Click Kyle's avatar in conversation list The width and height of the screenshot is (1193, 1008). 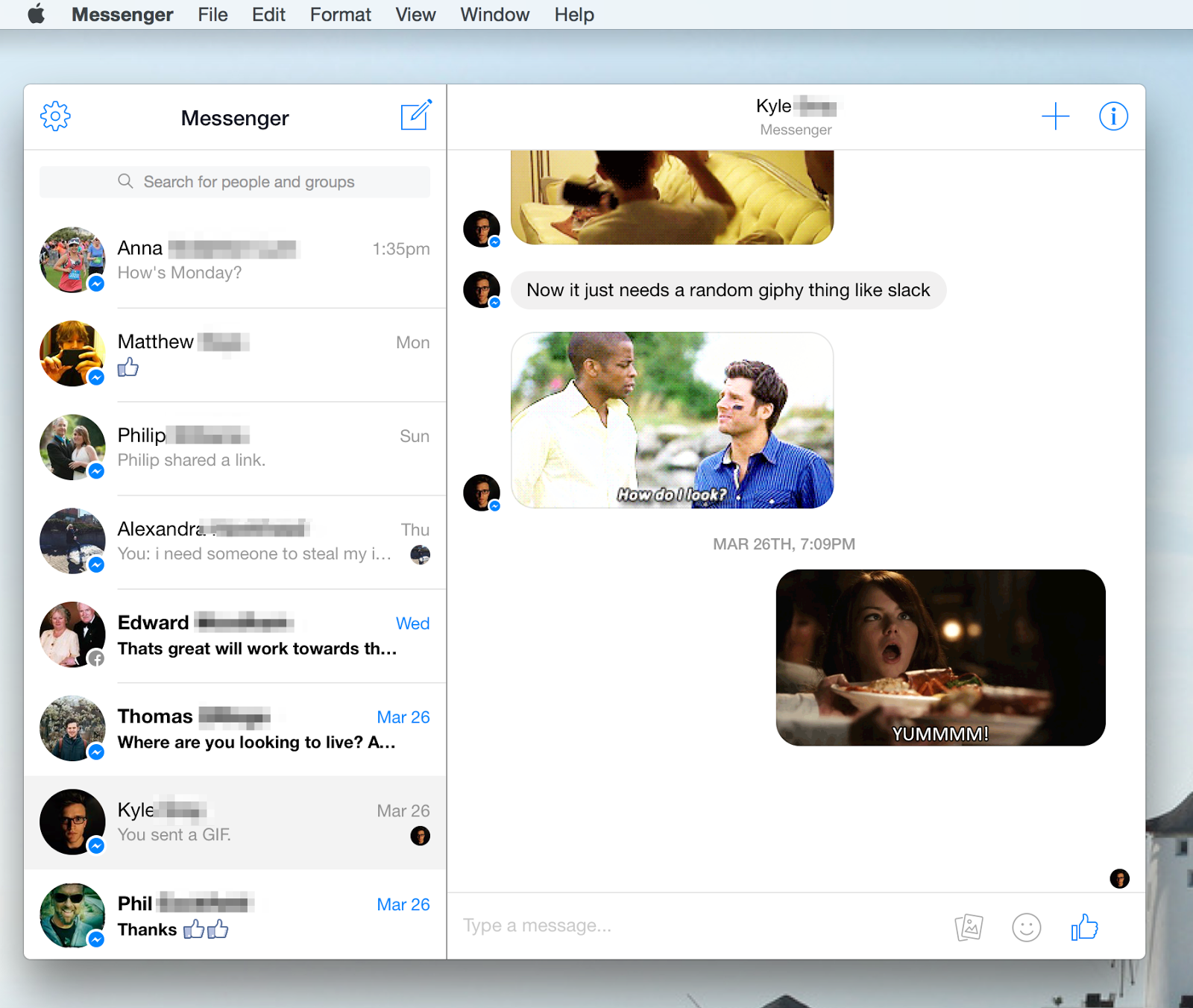(x=72, y=822)
